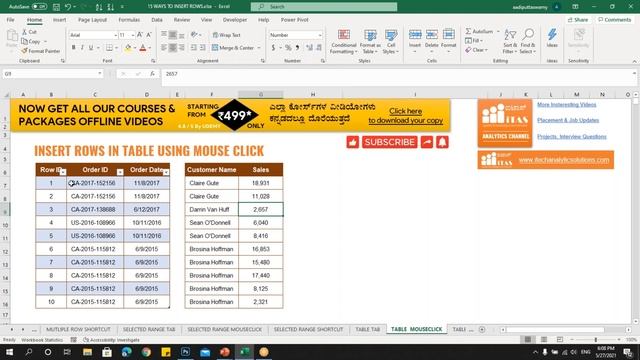The height and width of the screenshot is (360, 640).
Task: Click the thumbs-up like icon
Action: (353, 142)
